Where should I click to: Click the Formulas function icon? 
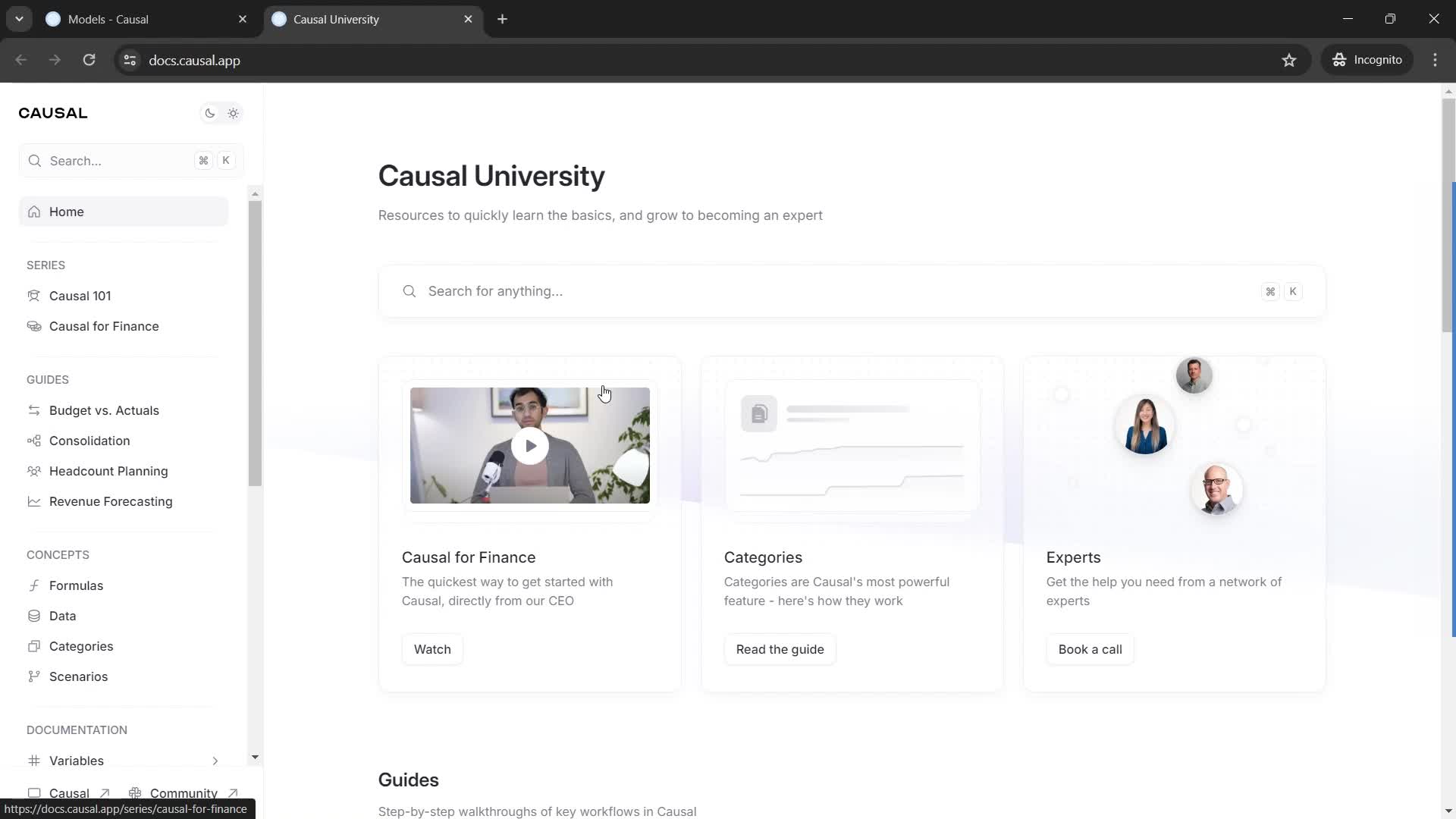34,585
